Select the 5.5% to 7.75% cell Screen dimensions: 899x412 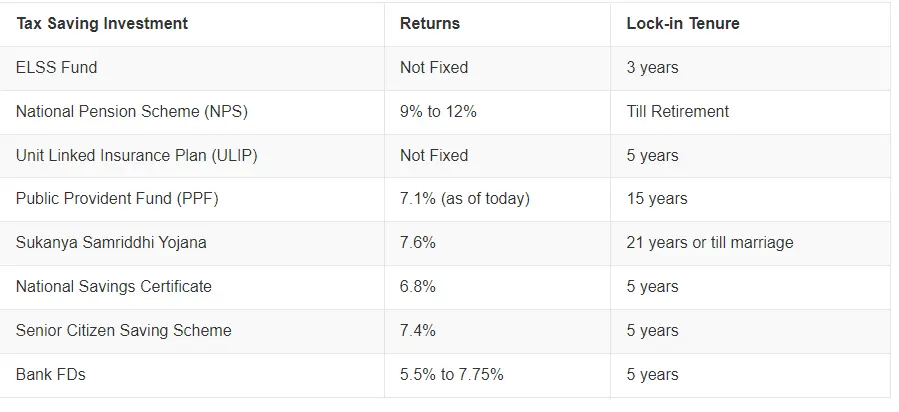pyautogui.click(x=451, y=375)
